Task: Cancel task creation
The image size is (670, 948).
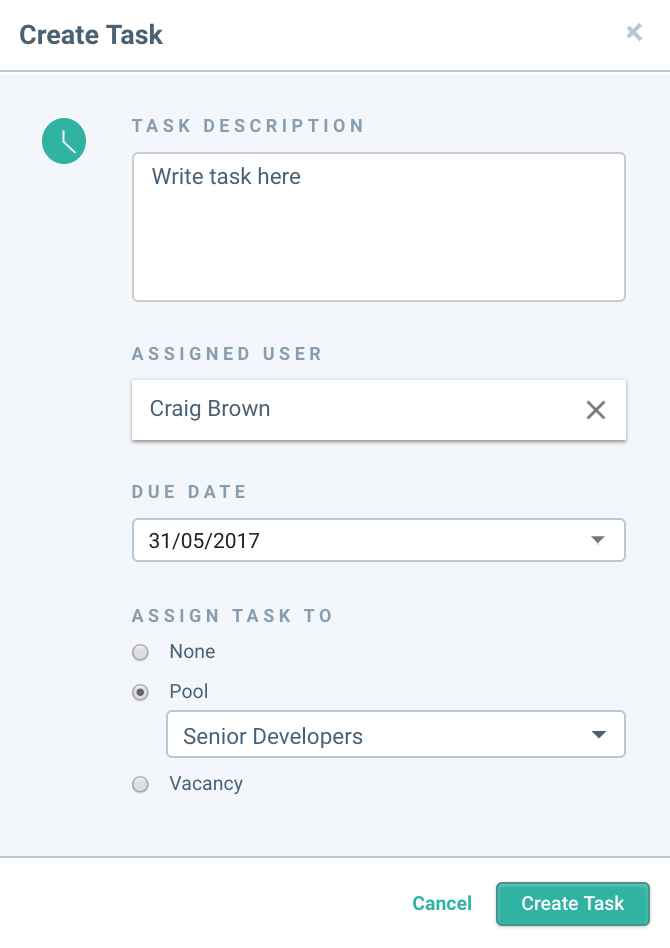Action: coord(442,903)
